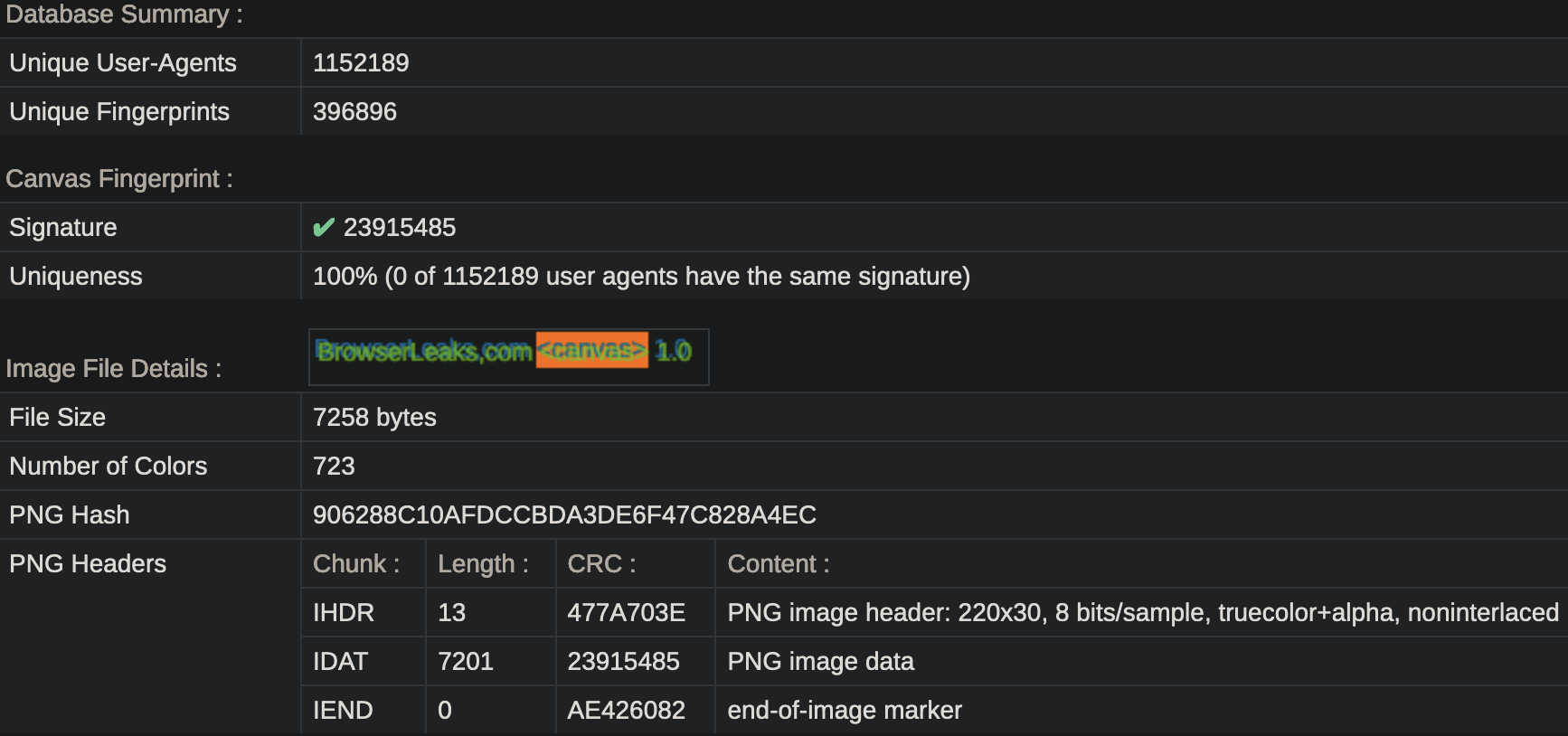1568x736 pixels.
Task: Click the BrowserLeaks canvas fingerprint image
Action: point(509,357)
